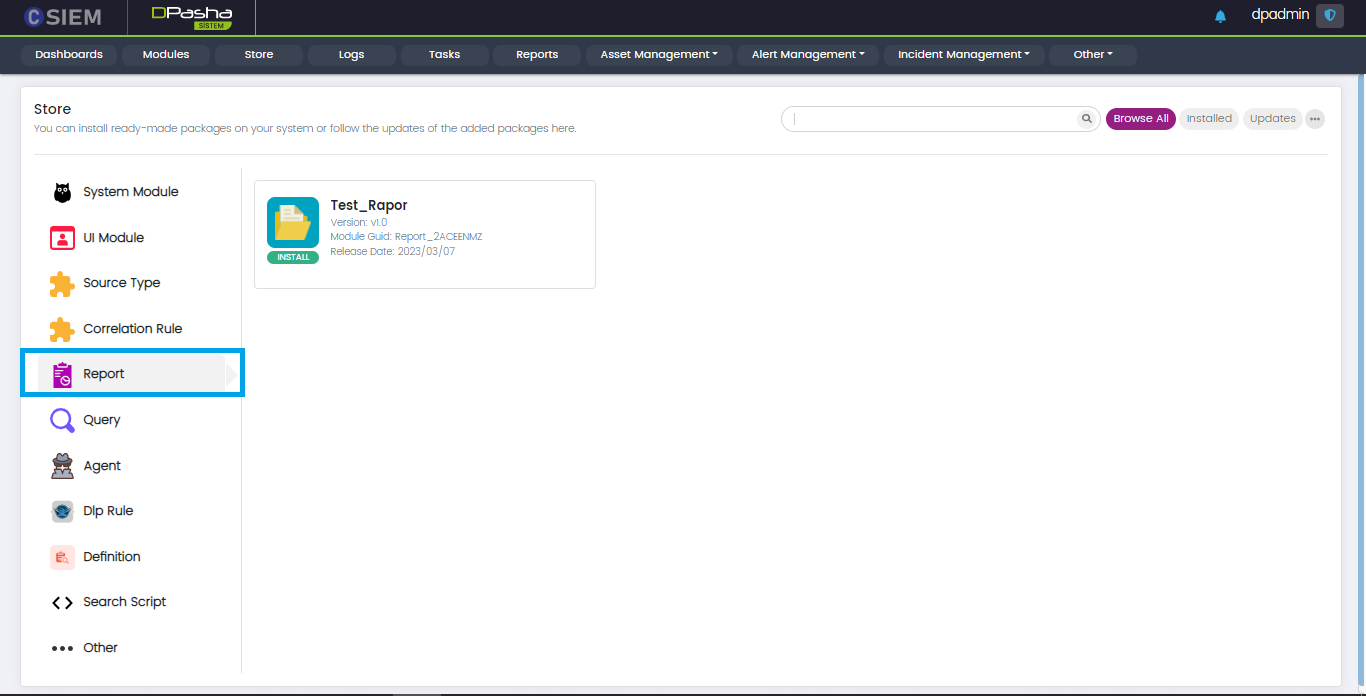The width and height of the screenshot is (1366, 696).
Task: Go to the Logs menu item
Action: (x=351, y=55)
